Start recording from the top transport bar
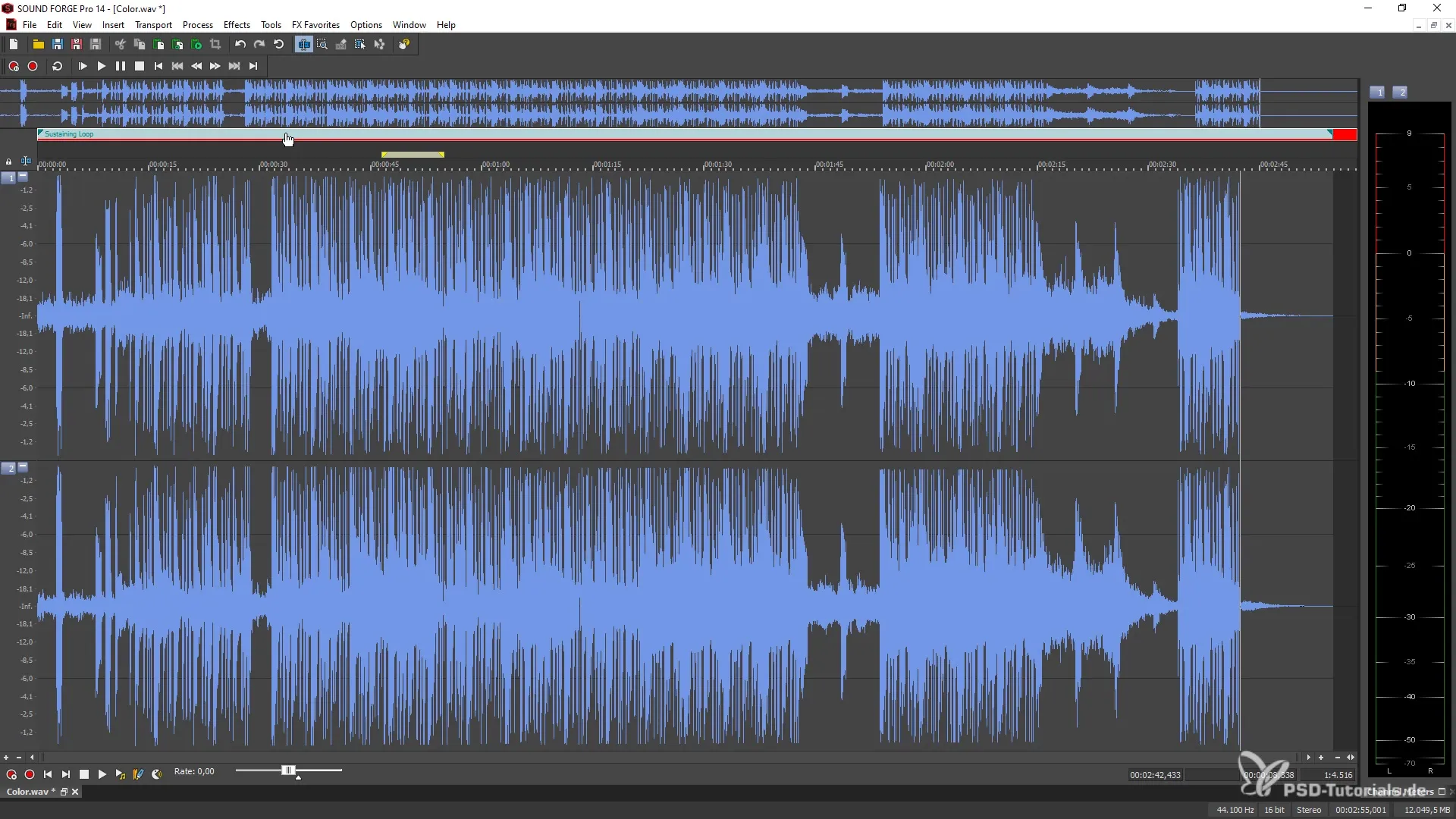 (33, 66)
